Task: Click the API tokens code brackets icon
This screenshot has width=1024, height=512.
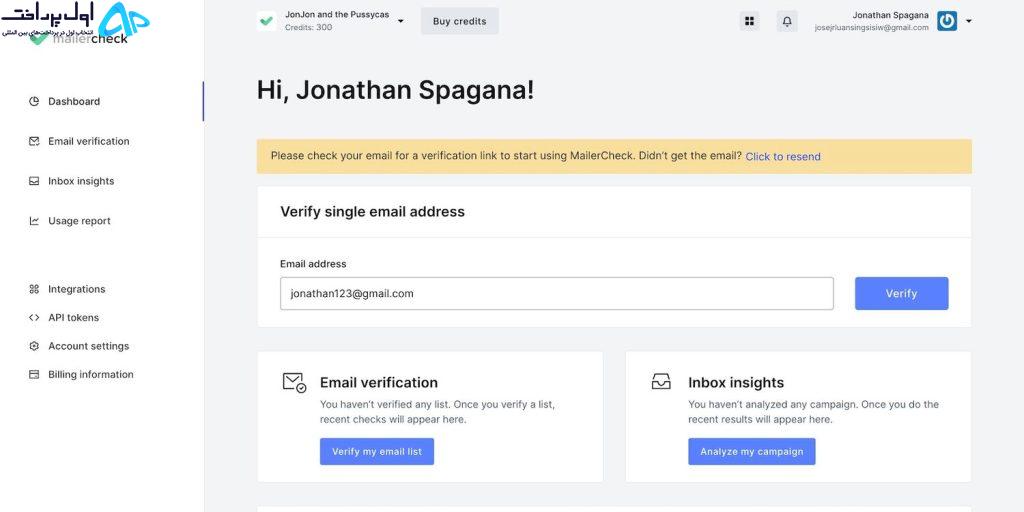Action: click(34, 317)
